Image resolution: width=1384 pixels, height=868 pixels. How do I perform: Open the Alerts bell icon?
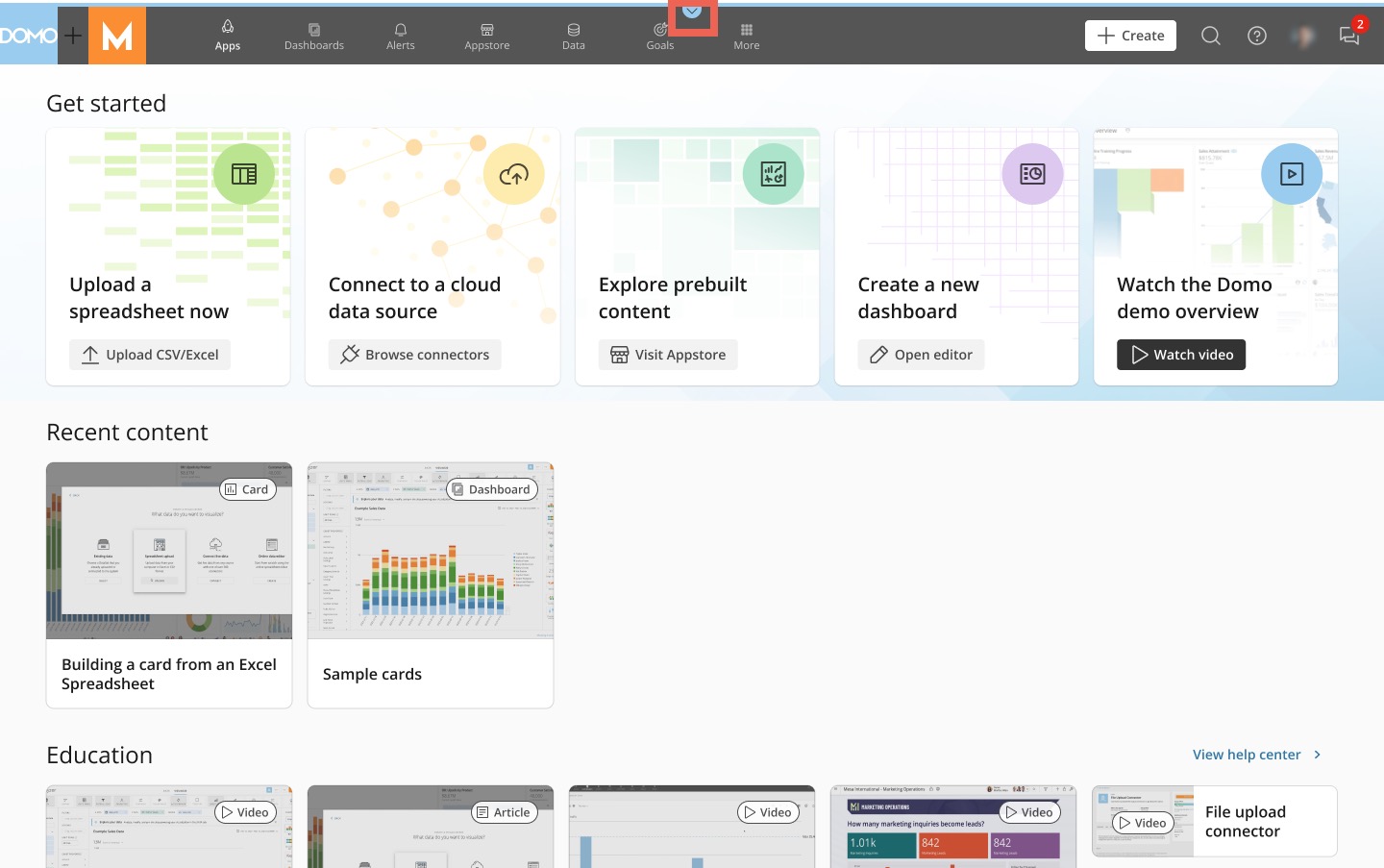pyautogui.click(x=401, y=29)
